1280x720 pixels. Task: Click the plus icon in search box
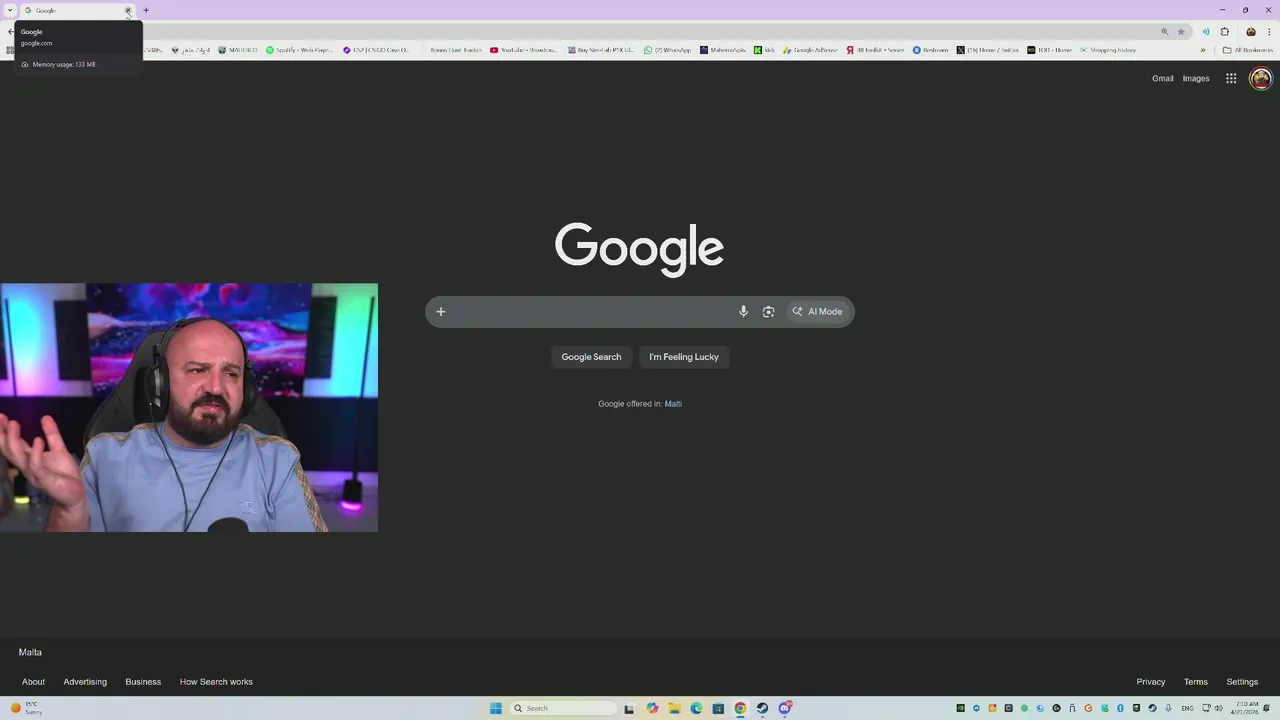pyautogui.click(x=440, y=311)
